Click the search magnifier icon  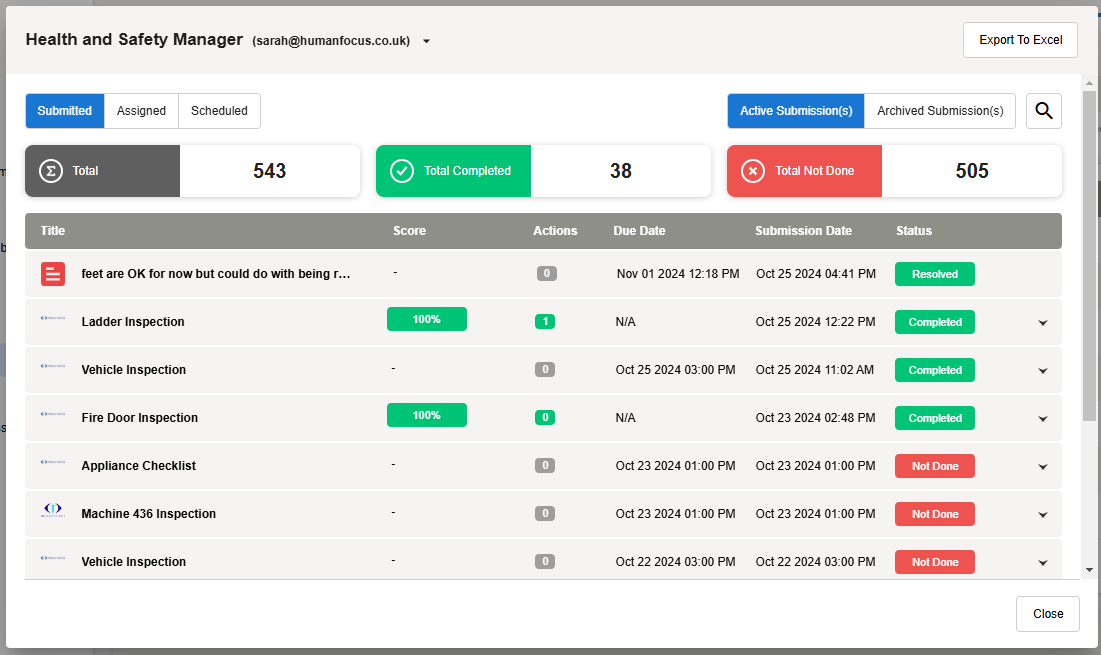1044,111
